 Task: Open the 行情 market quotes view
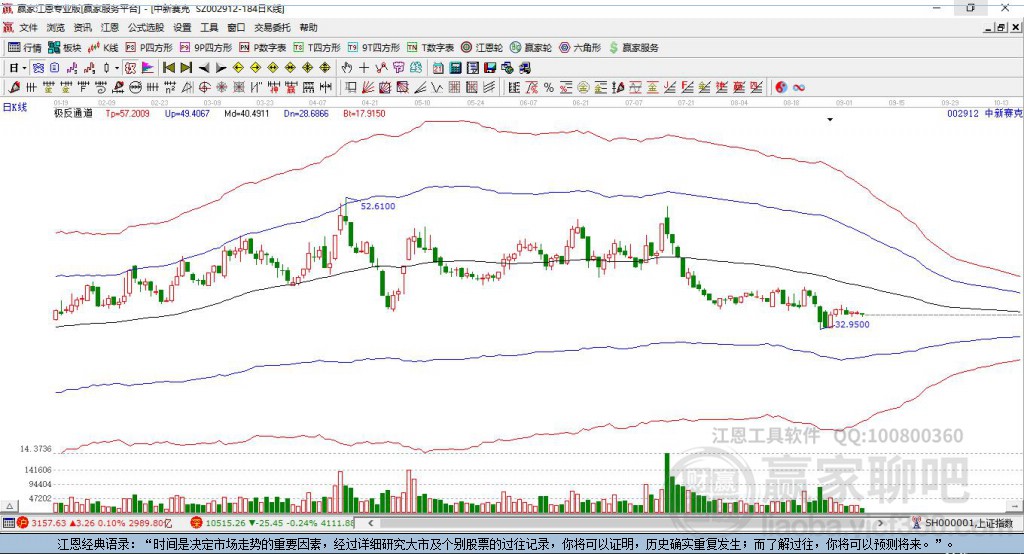(x=24, y=48)
